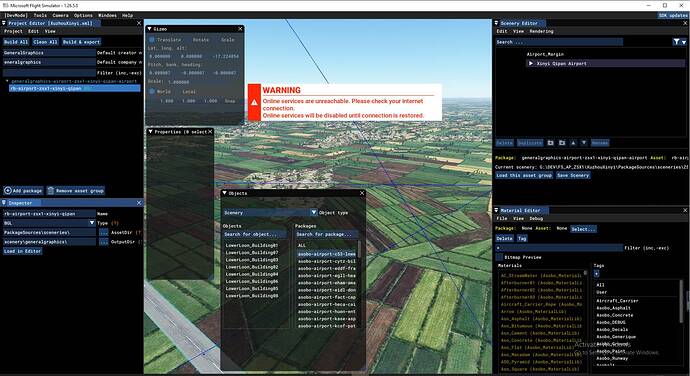Open the Windows menu
This screenshot has width=690, height=376.
[x=107, y=15]
